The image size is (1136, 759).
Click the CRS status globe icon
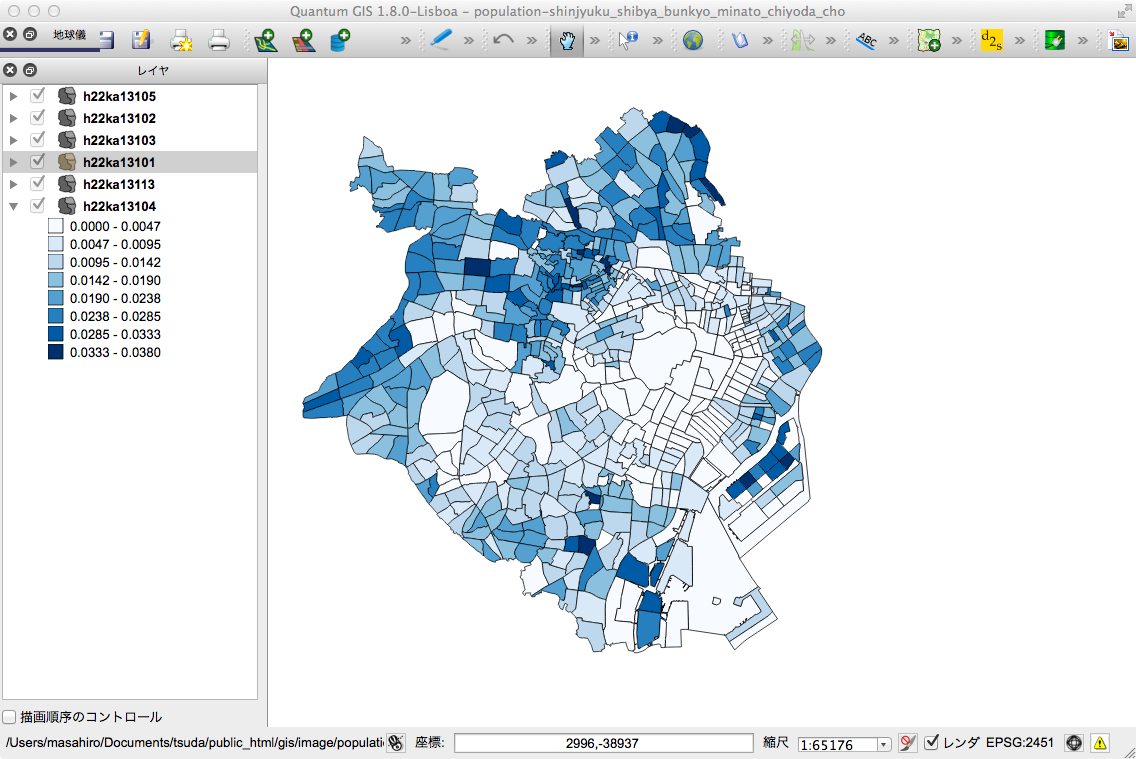tap(1074, 743)
